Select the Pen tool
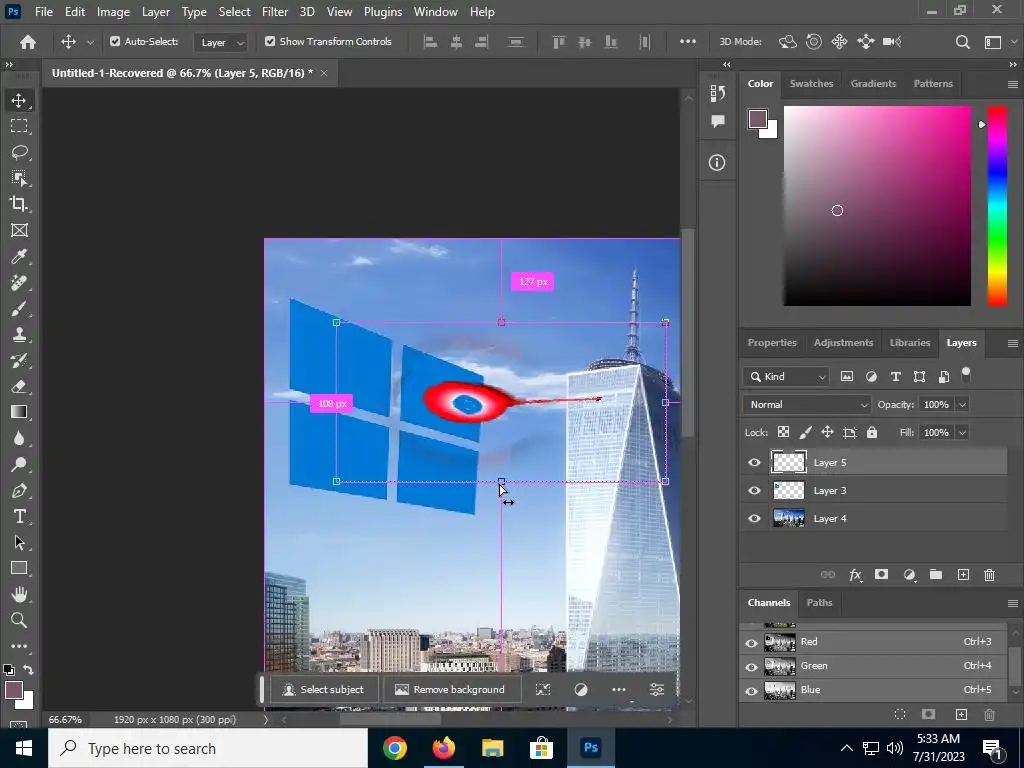1024x768 pixels. point(19,490)
